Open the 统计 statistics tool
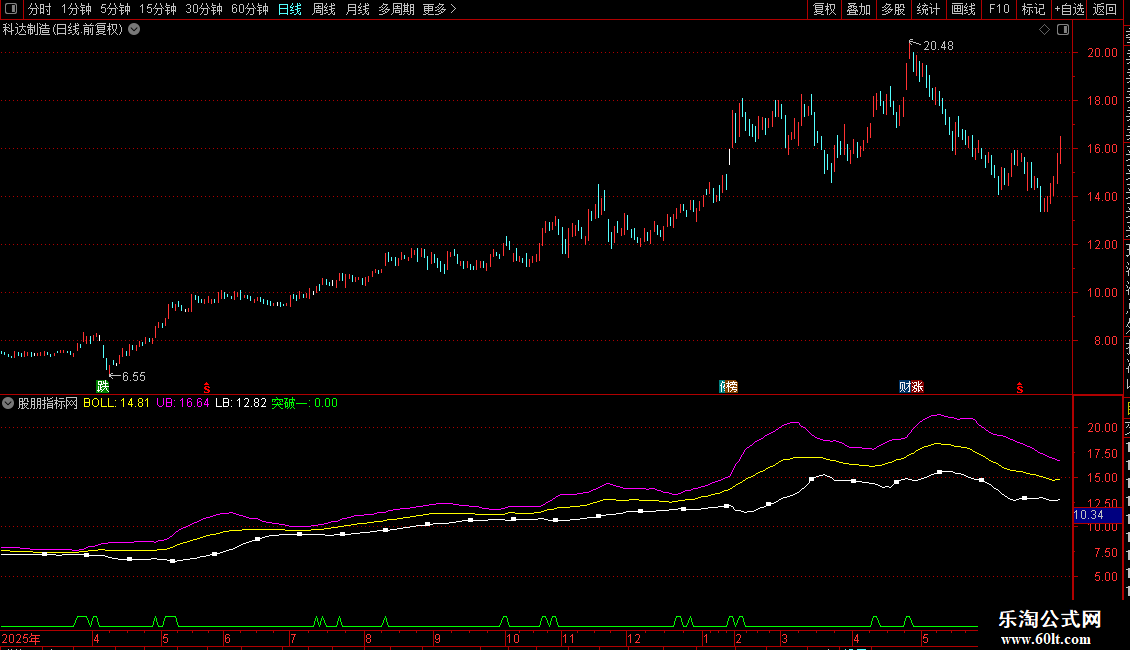The height and width of the screenshot is (650, 1130). [x=927, y=9]
